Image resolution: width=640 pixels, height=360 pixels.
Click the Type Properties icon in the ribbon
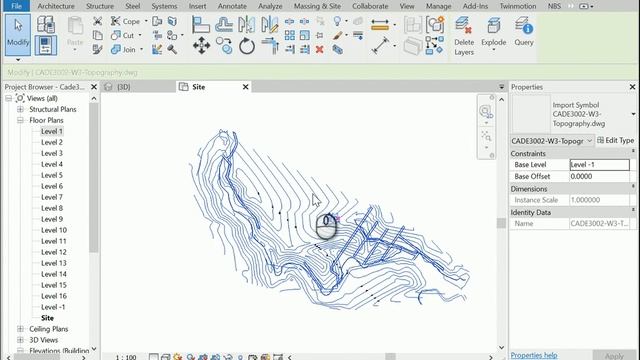tap(46, 24)
